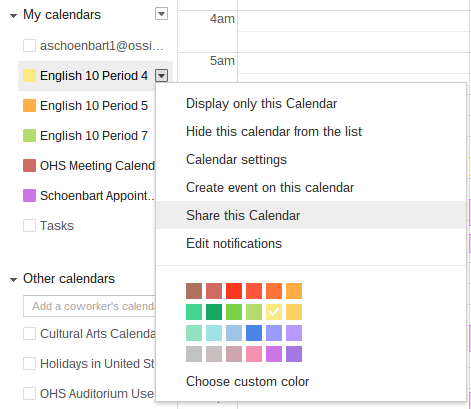Toggle the Tasks calendar checkbox
The image size is (471, 409).
click(29, 225)
